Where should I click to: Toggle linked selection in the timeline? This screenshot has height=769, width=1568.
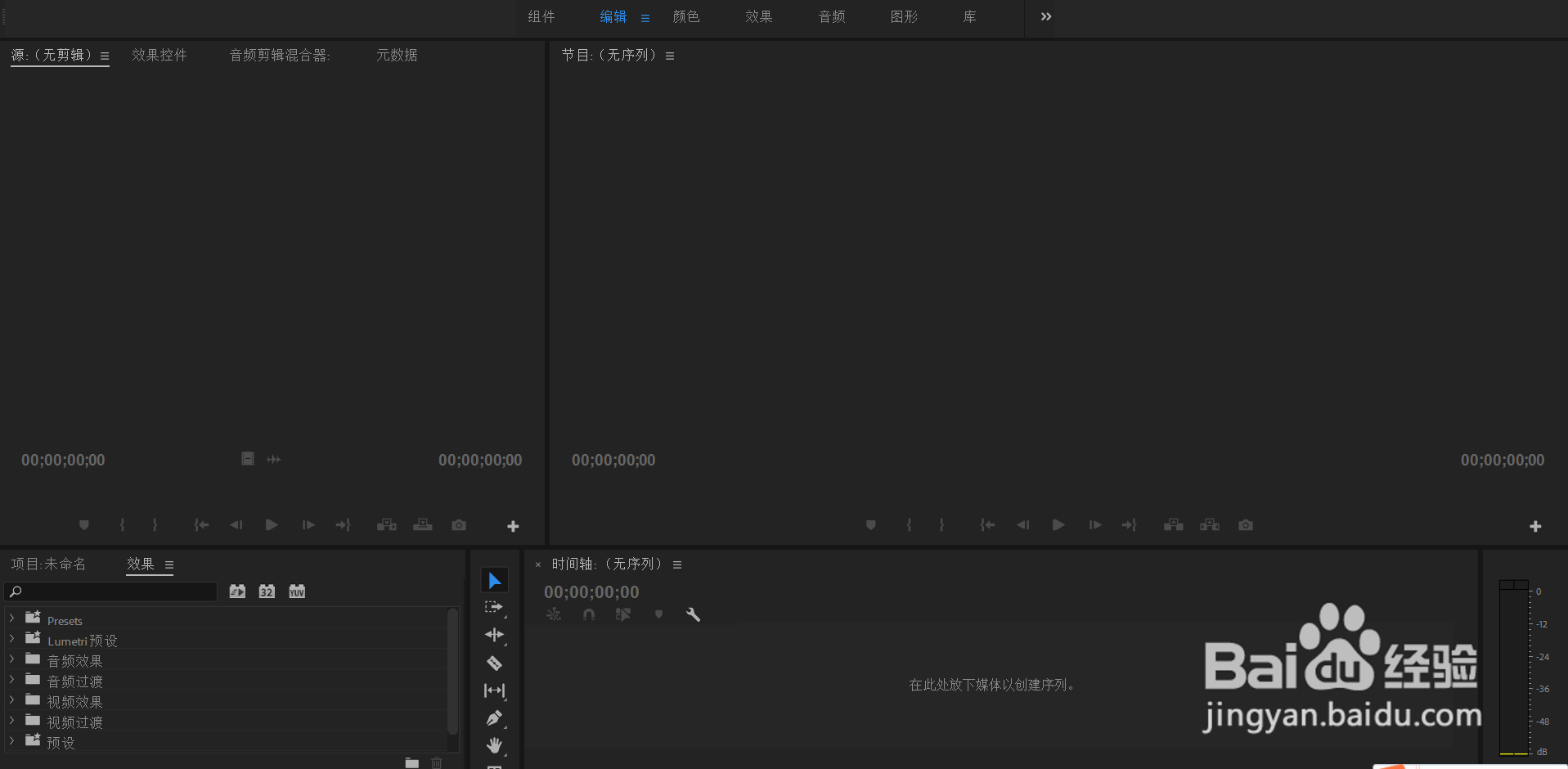tap(623, 614)
